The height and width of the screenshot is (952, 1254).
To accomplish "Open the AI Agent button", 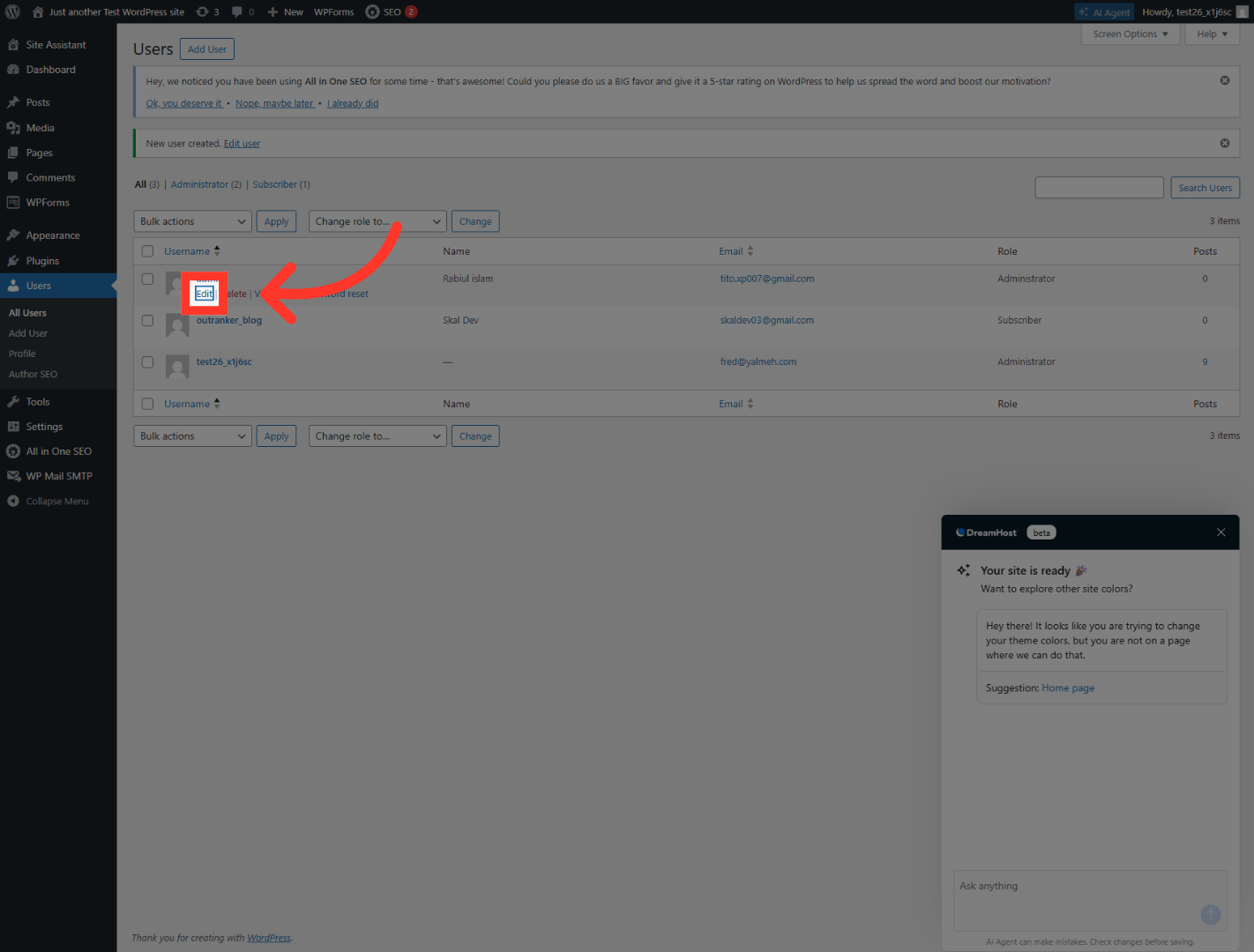I will pyautogui.click(x=1104, y=12).
